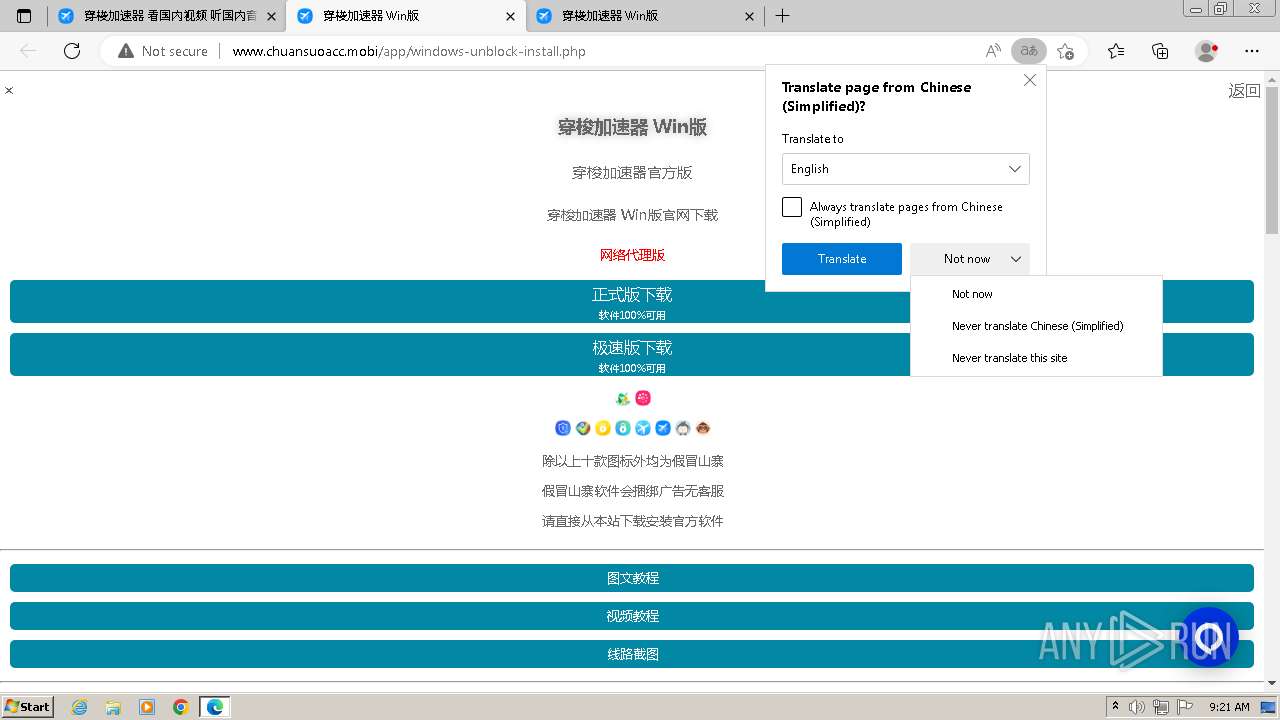
Task: Click the blue shield app icon
Action: [x=563, y=428]
